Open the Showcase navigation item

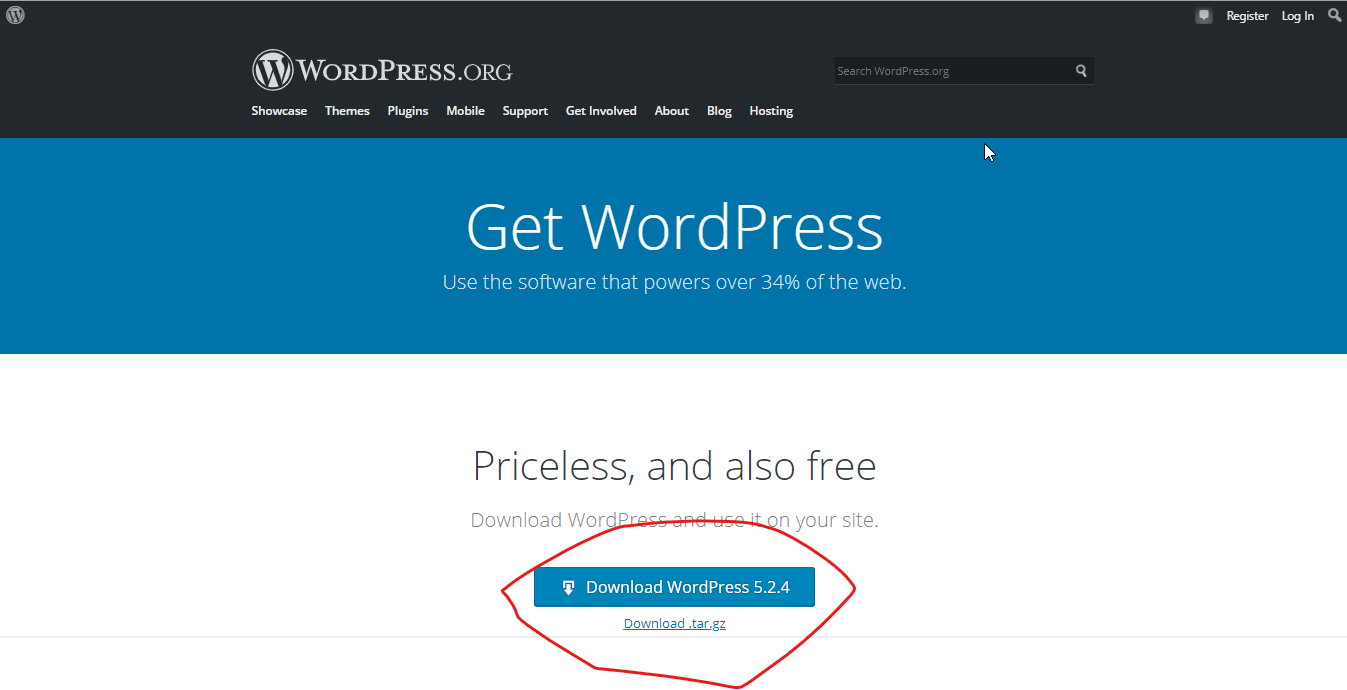pos(279,111)
